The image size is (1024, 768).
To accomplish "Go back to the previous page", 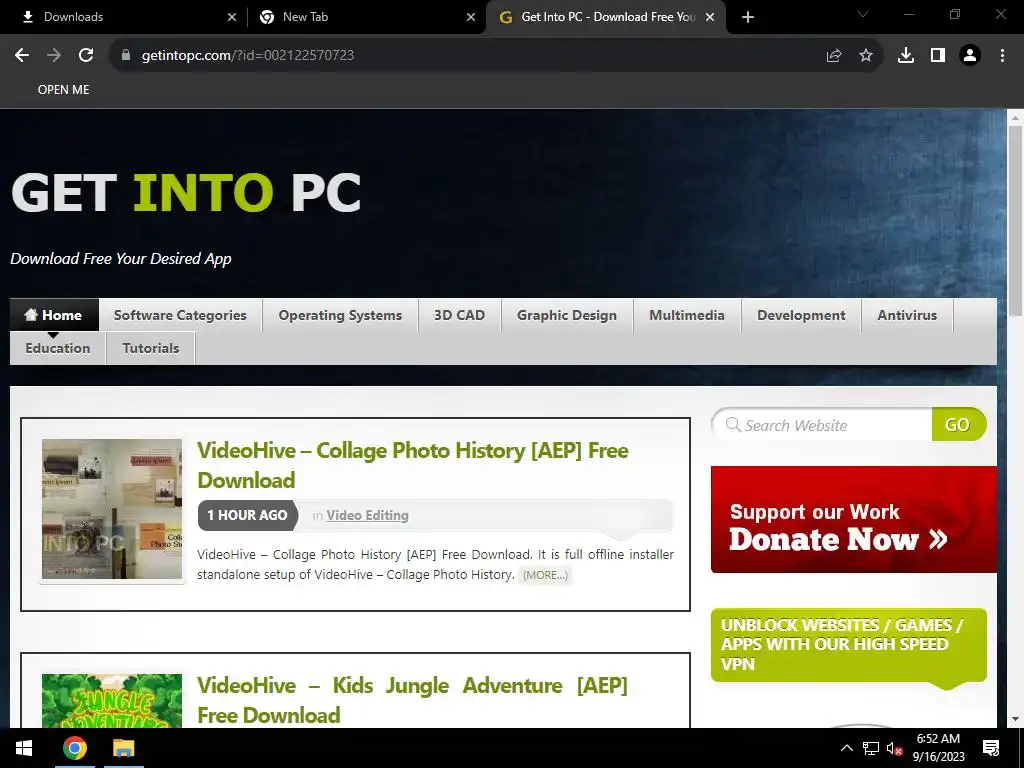I will [x=22, y=56].
